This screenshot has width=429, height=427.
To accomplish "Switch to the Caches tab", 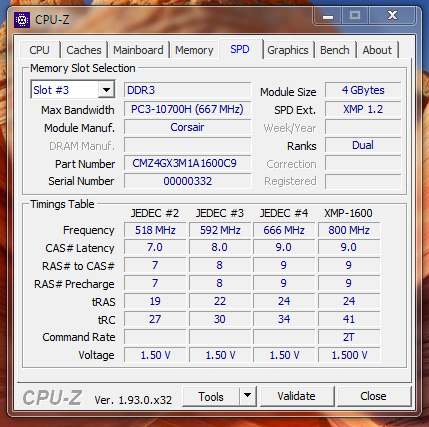I will 84,50.
